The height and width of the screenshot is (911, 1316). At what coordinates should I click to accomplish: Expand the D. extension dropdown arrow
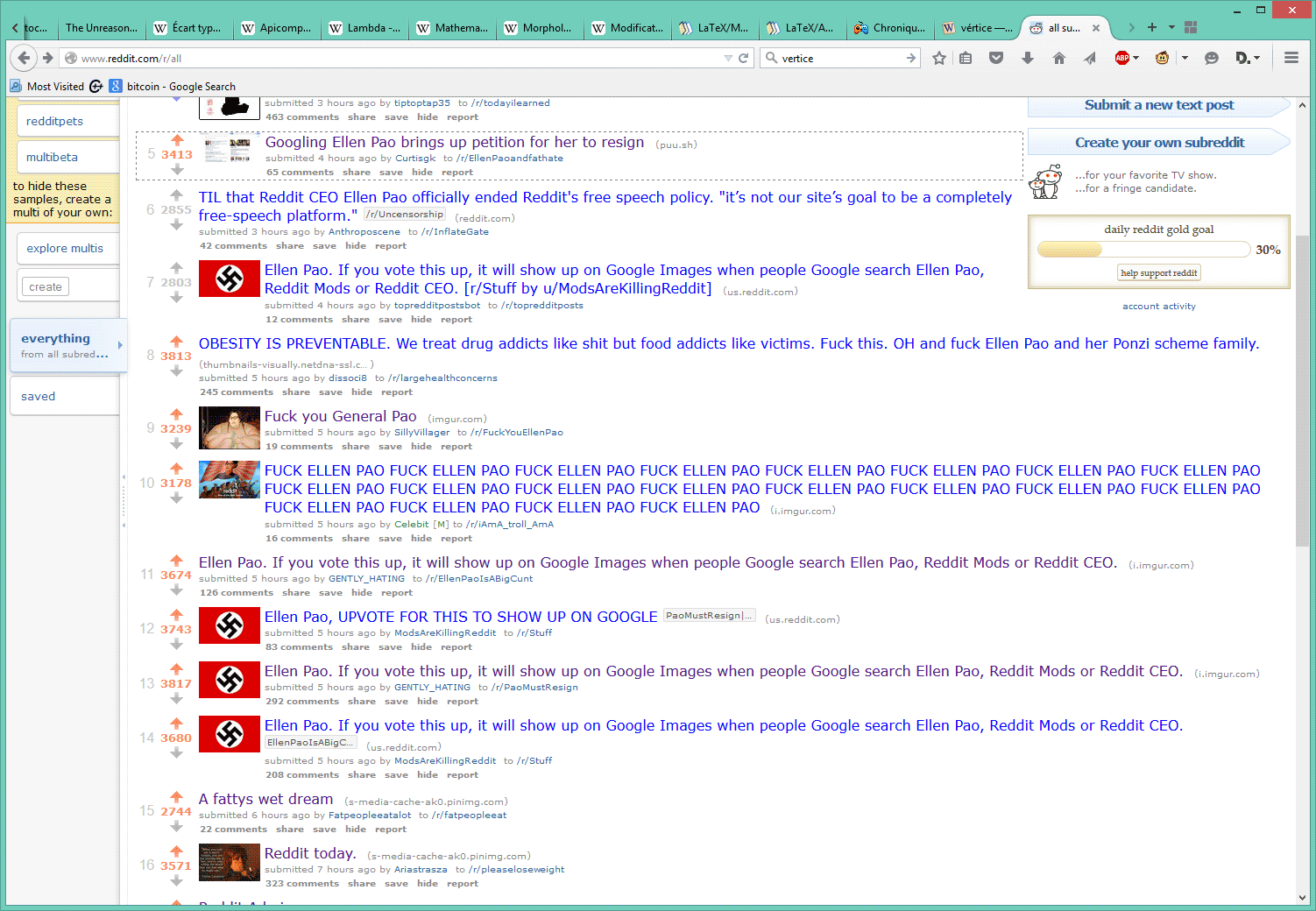point(1256,58)
